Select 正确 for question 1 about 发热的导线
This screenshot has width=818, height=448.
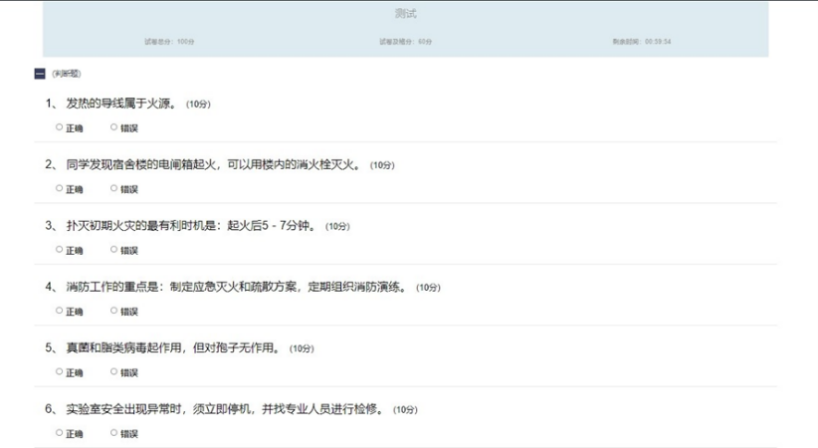(60, 127)
